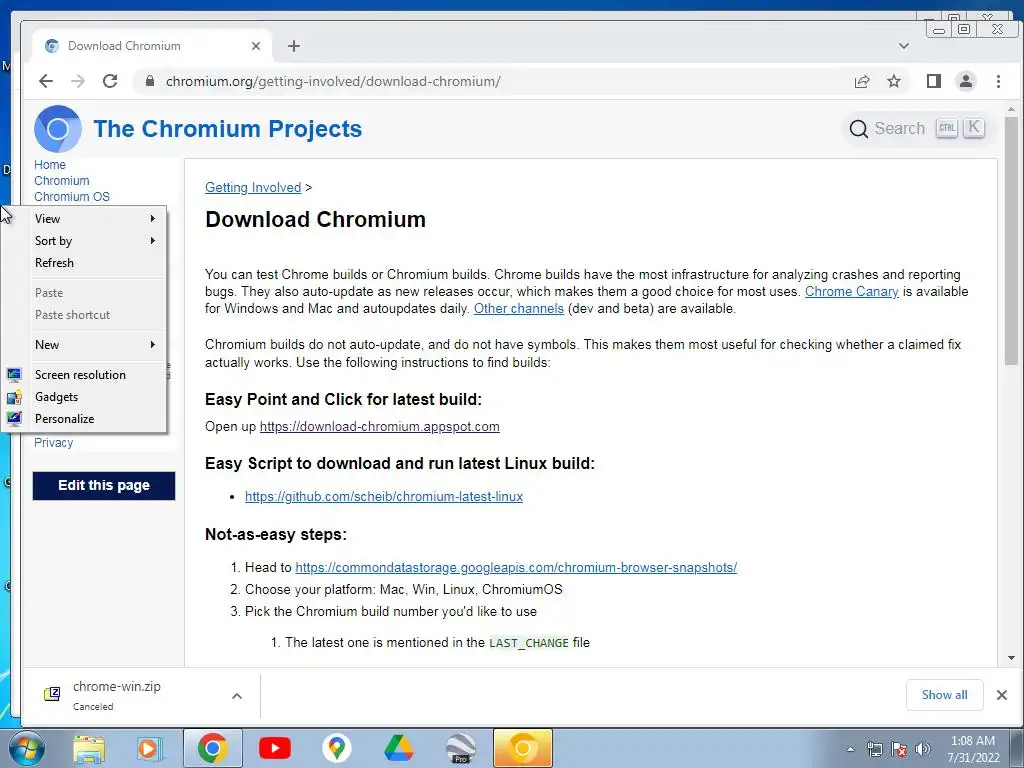Click the LAST_CHANGE file text
The width and height of the screenshot is (1024, 768).
pyautogui.click(x=529, y=643)
